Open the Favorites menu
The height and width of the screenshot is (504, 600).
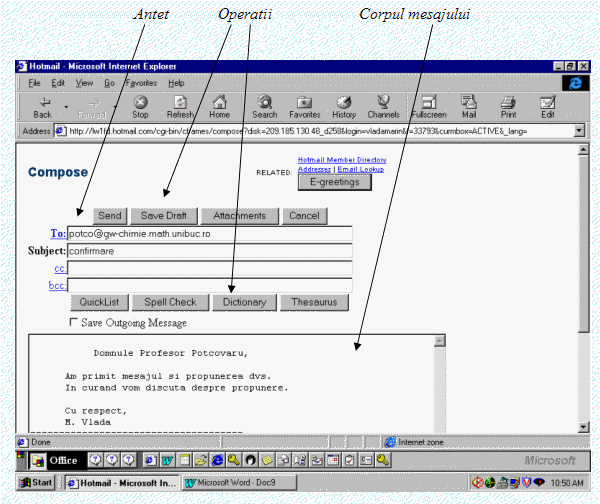141,82
